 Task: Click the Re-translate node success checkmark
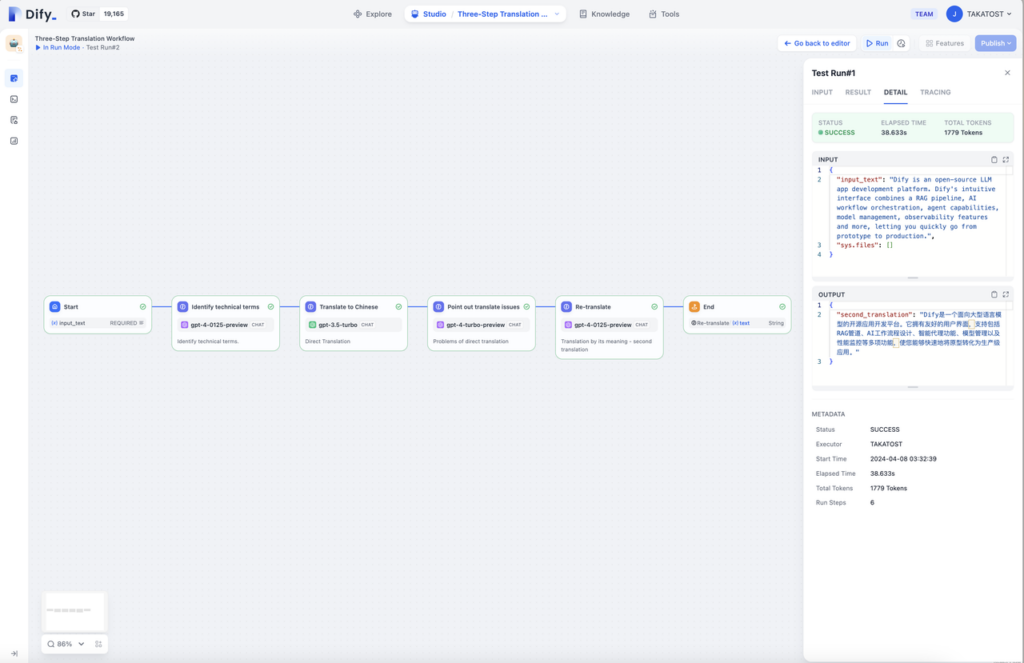click(x=654, y=306)
